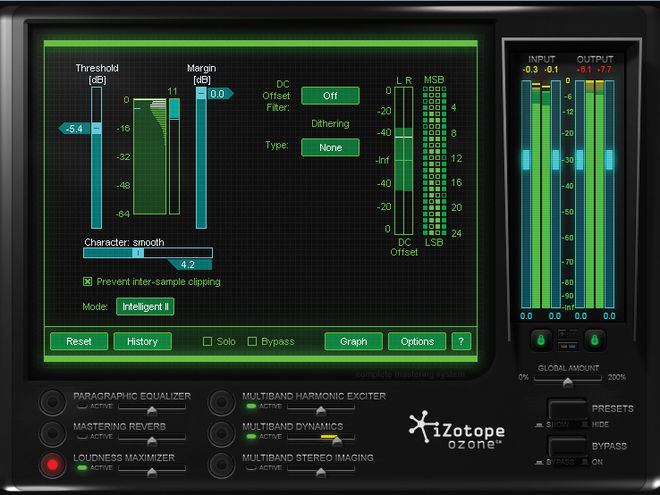Click the Paragraphic Equalizer amount slider
This screenshot has width=660, height=495.
[x=152, y=409]
